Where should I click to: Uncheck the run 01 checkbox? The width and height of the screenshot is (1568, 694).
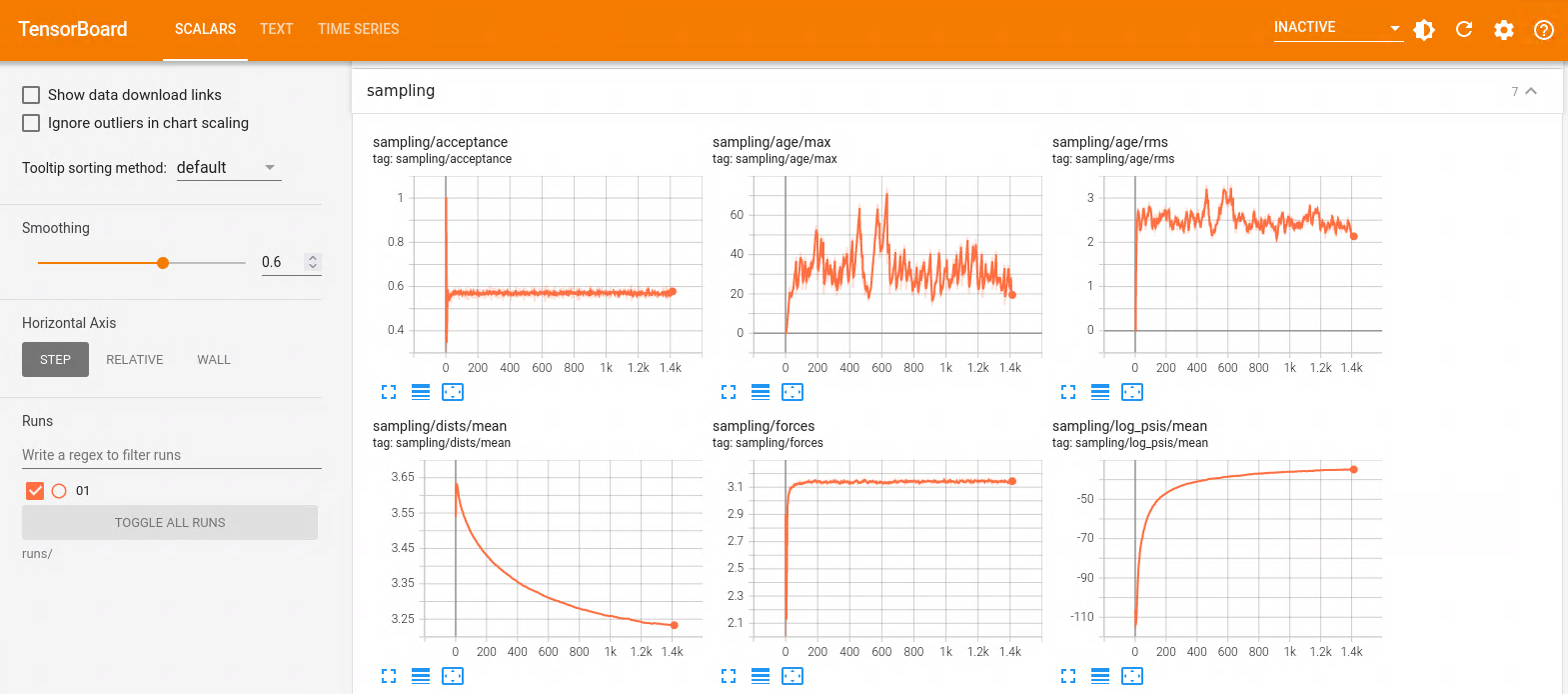coord(35,491)
